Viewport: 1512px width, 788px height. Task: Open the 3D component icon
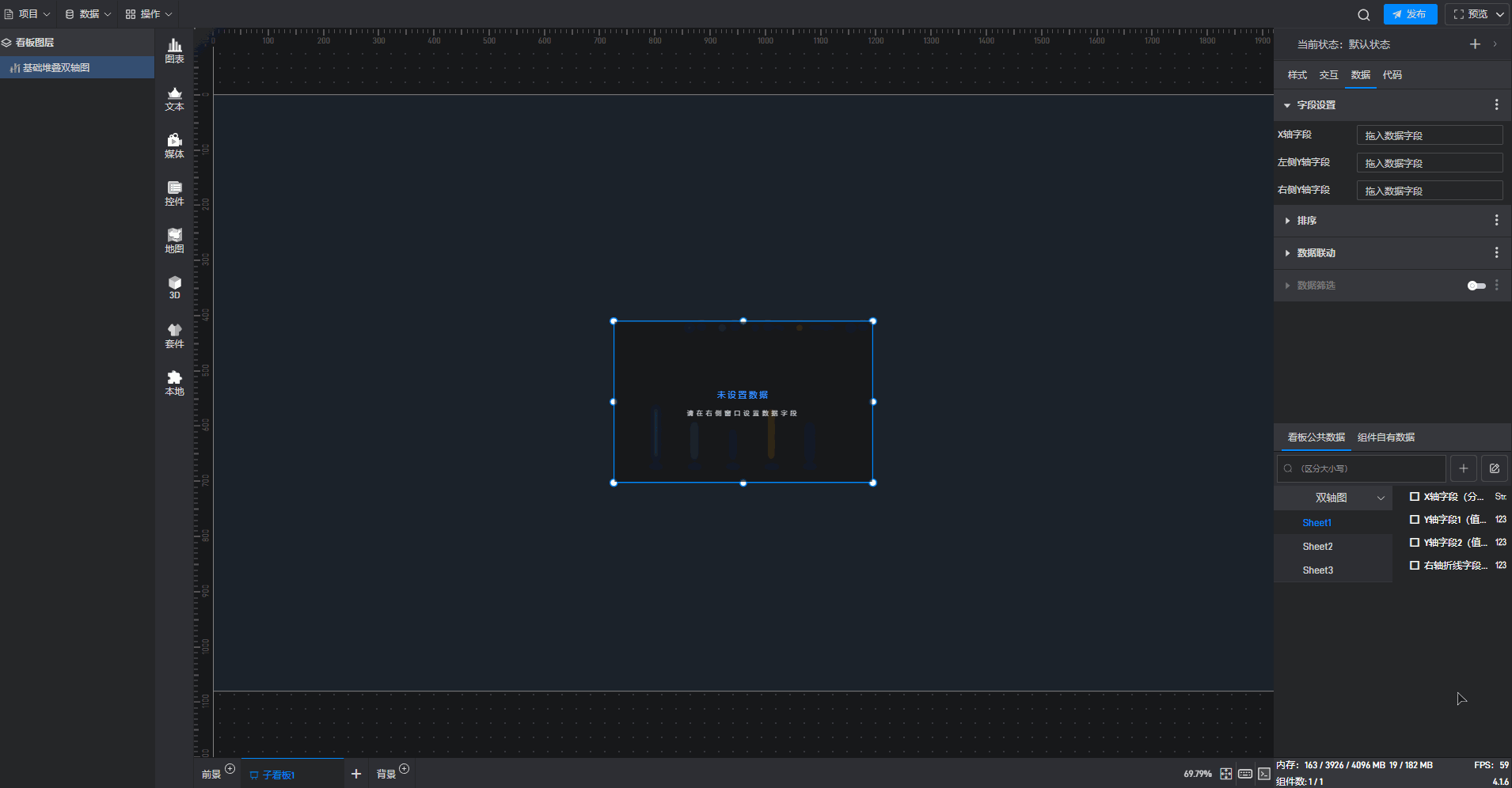pos(174,287)
